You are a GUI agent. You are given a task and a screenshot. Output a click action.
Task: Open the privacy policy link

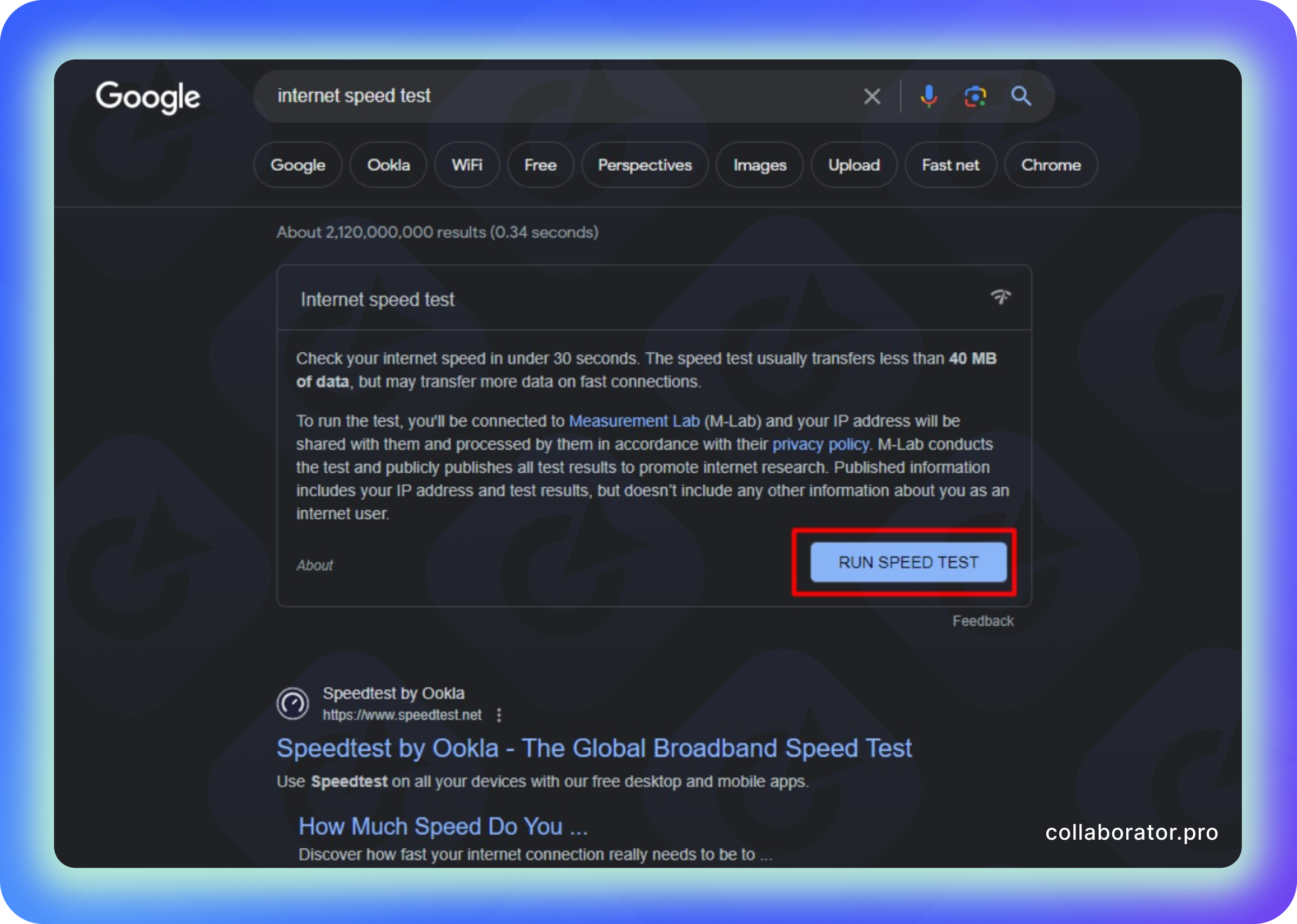pyautogui.click(x=820, y=444)
